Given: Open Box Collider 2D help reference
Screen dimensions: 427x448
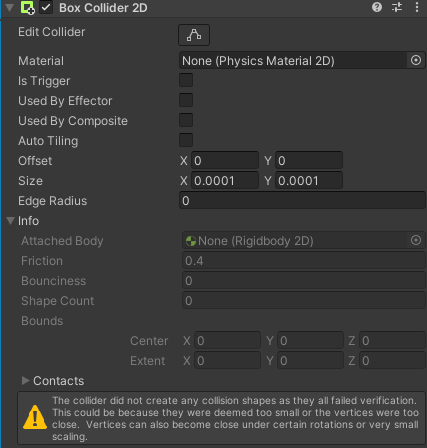Looking at the screenshot, I should (377, 7).
